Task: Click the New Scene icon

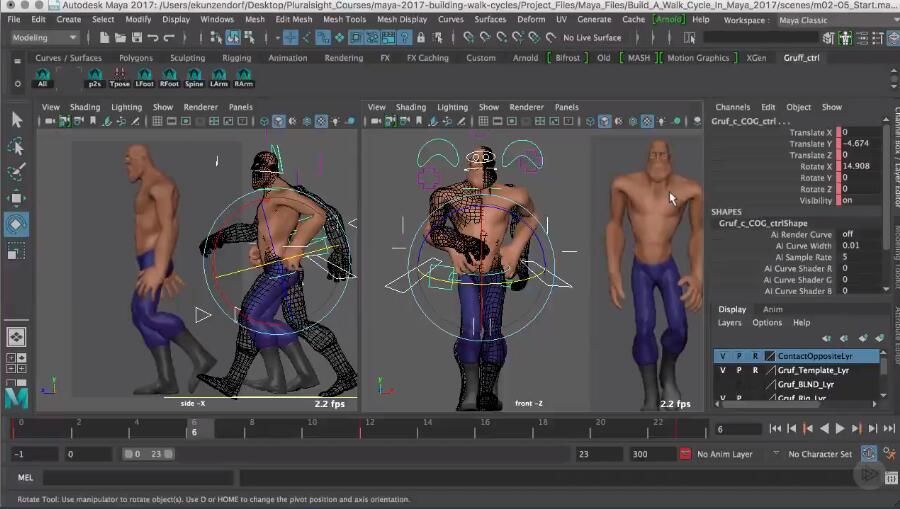Action: [104, 38]
